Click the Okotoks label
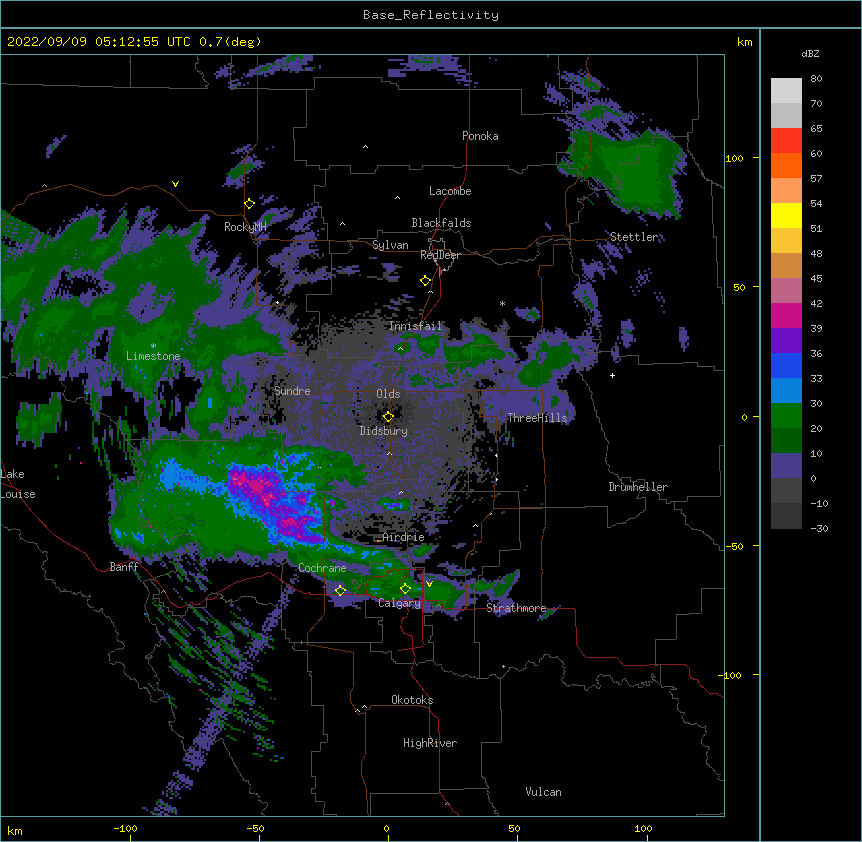The height and width of the screenshot is (842, 862). click(x=412, y=700)
